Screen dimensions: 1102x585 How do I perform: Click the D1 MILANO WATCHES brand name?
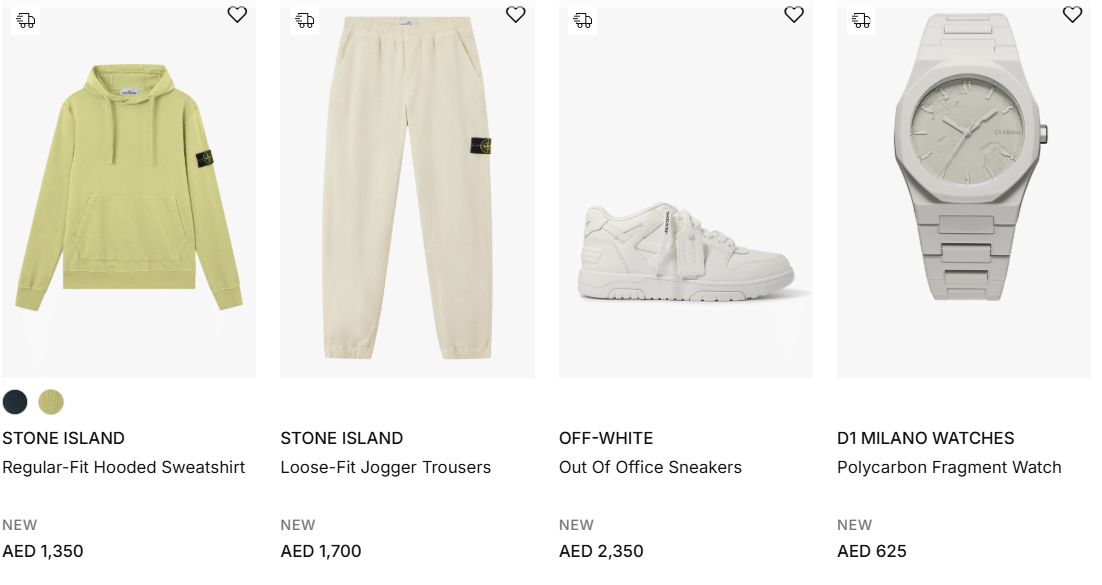925,438
